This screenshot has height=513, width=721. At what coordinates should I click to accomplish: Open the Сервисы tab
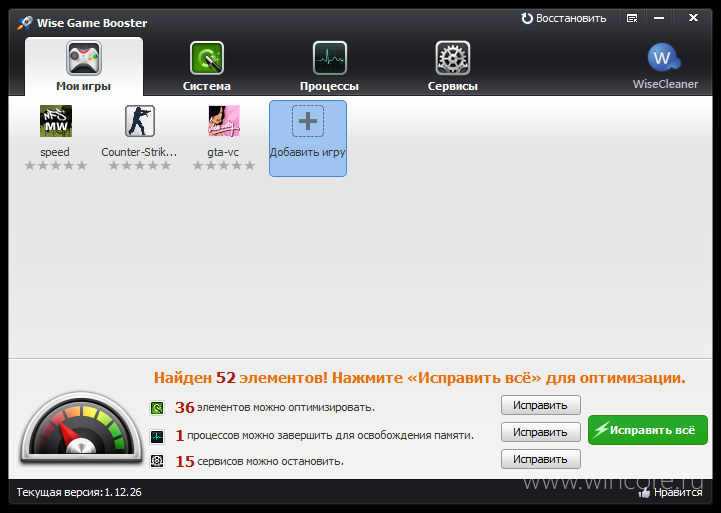[x=452, y=67]
